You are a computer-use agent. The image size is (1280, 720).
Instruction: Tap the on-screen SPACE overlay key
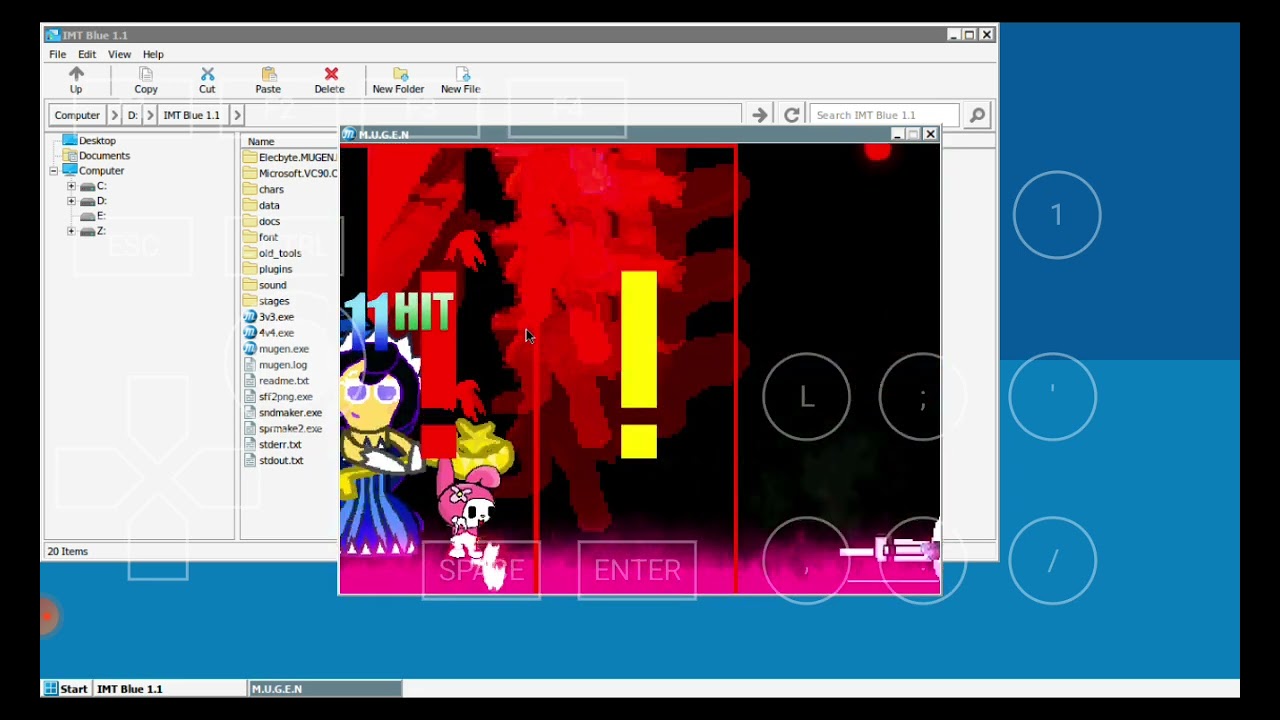tap(481, 570)
